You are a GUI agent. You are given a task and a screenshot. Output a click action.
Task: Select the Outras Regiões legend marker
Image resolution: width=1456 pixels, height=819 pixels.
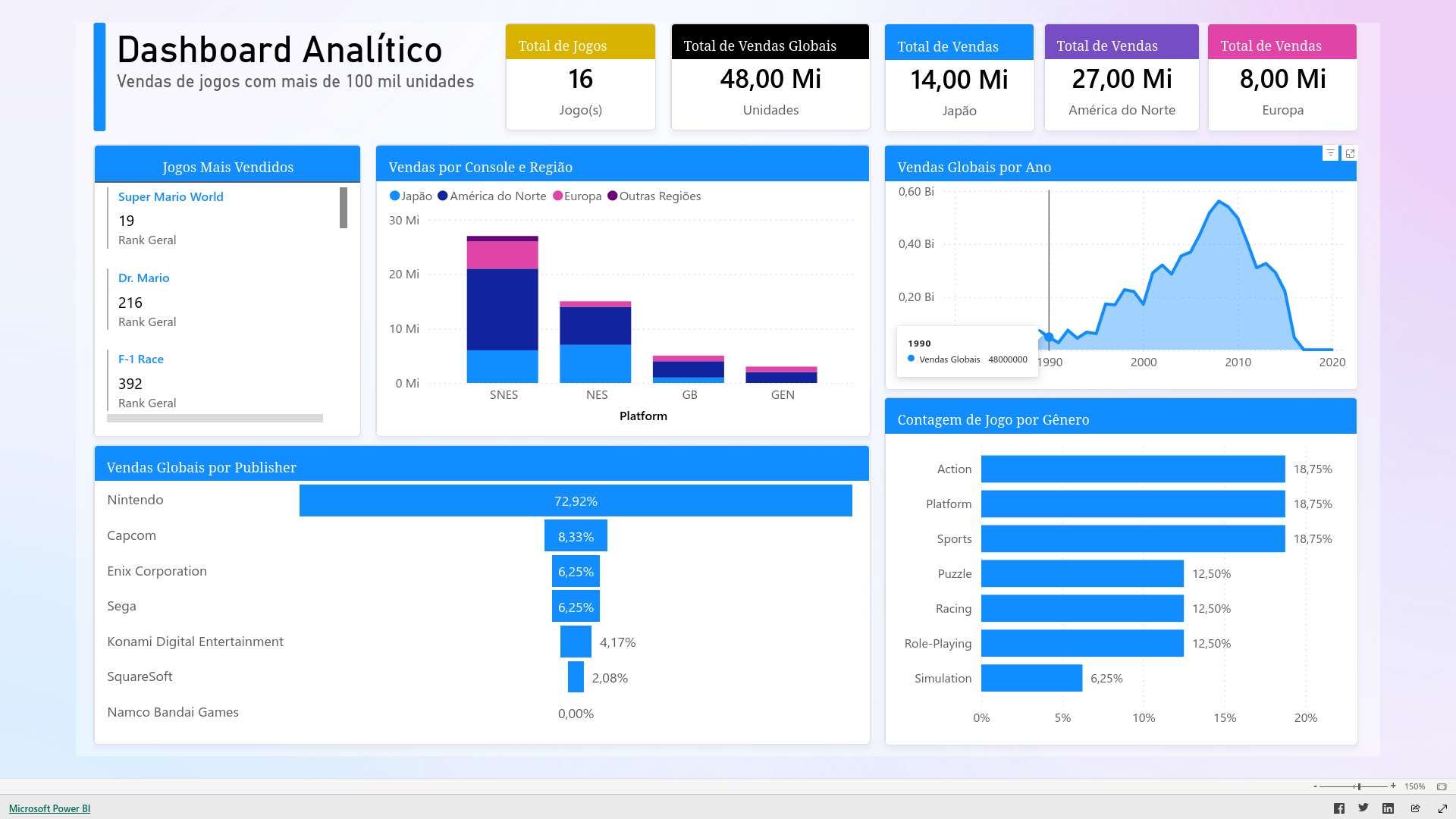coord(613,196)
